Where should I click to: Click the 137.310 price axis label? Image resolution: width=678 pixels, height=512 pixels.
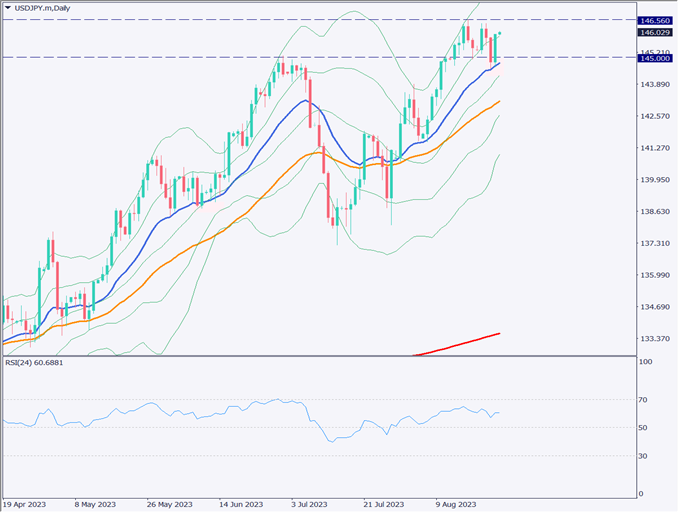[x=654, y=243]
